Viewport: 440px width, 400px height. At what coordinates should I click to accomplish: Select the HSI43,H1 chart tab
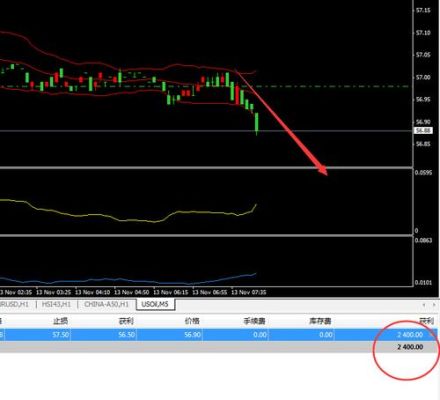[56, 304]
